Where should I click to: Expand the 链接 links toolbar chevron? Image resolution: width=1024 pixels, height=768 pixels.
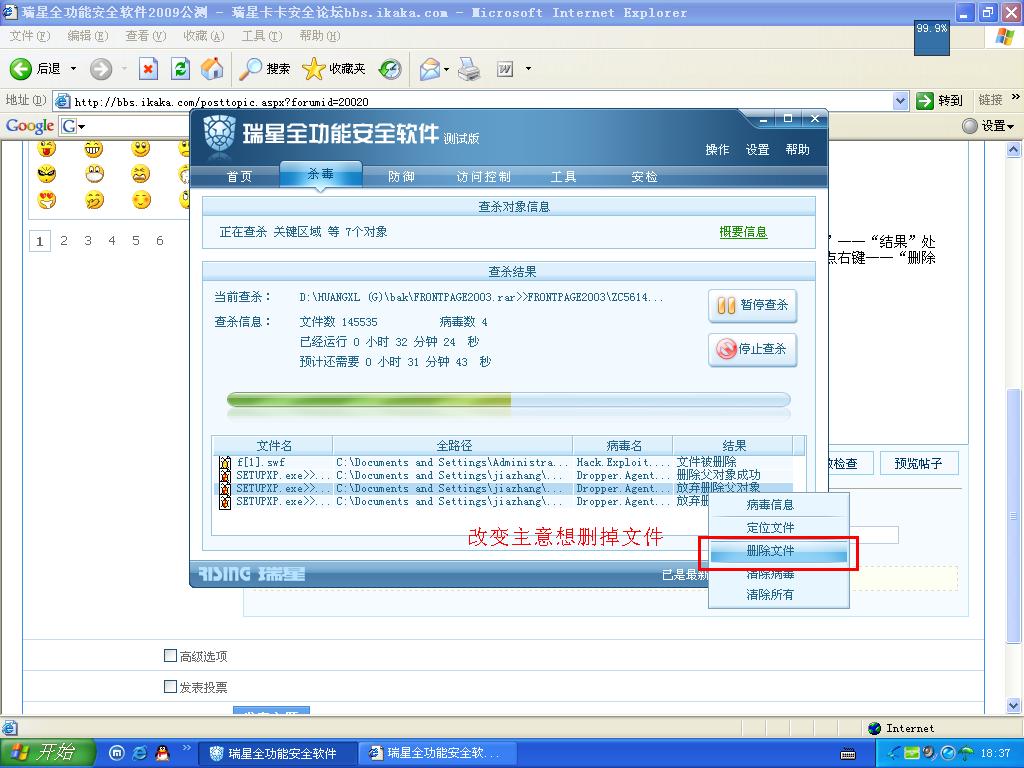click(1016, 98)
